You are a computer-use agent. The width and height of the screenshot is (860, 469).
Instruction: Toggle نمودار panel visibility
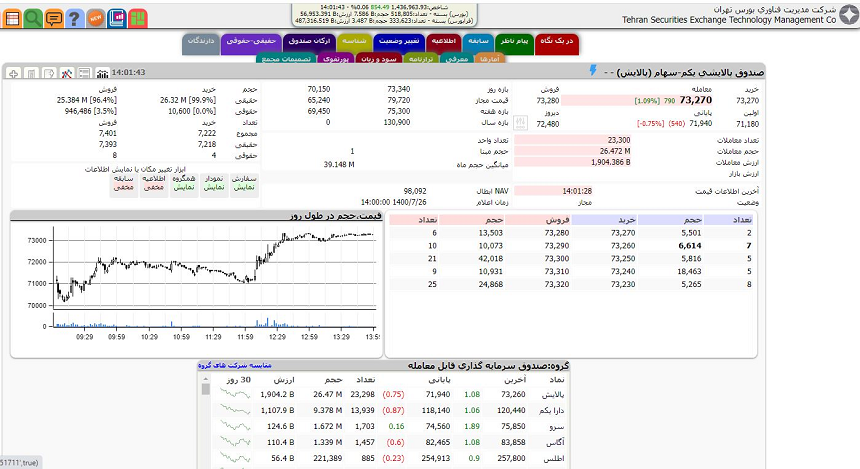[x=213, y=182]
